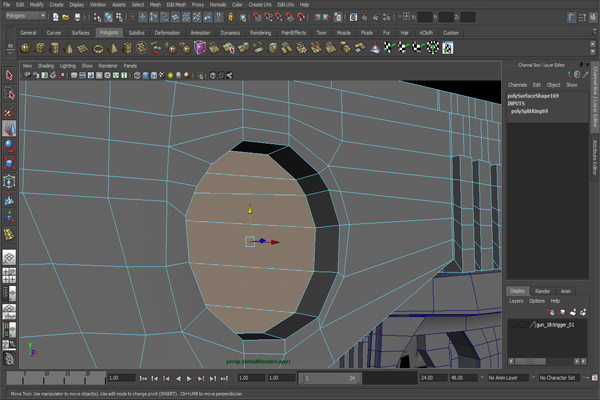Click the range slider bar
This screenshot has width=600, height=400.
(329, 378)
